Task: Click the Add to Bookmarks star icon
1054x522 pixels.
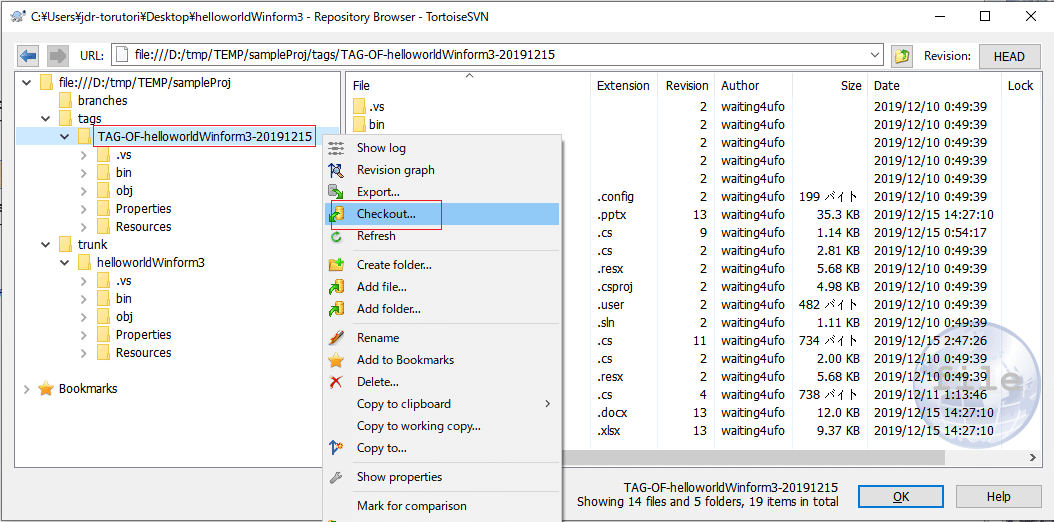Action: pos(336,360)
